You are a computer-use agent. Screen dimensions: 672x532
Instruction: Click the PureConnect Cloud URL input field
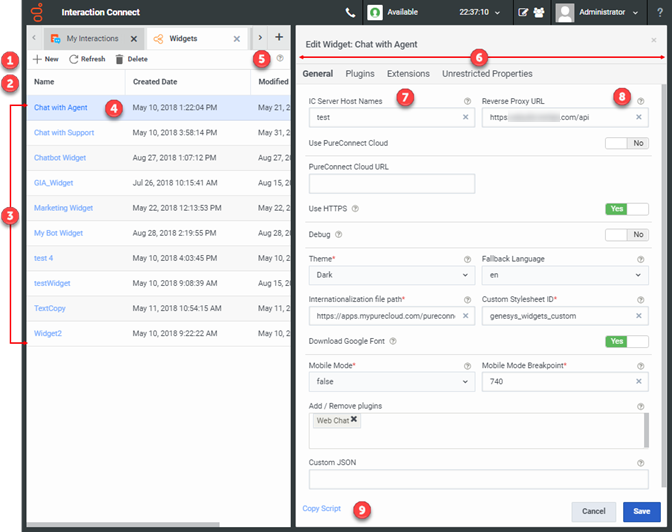[x=392, y=183]
